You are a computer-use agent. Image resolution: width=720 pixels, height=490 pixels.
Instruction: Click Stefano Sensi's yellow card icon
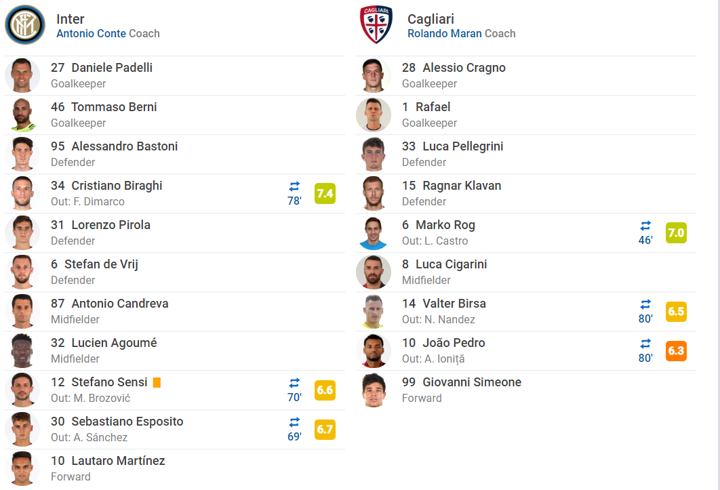coord(157,382)
